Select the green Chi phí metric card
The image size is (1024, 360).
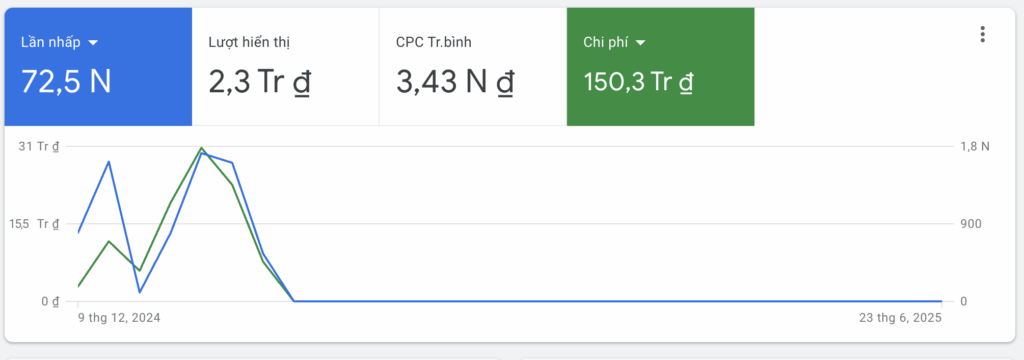[x=660, y=67]
